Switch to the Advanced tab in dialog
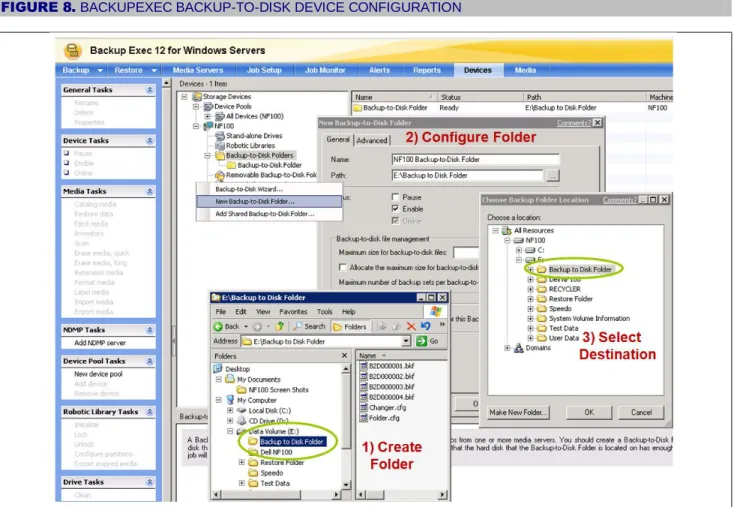This screenshot has height=507, width=734. coord(372,140)
